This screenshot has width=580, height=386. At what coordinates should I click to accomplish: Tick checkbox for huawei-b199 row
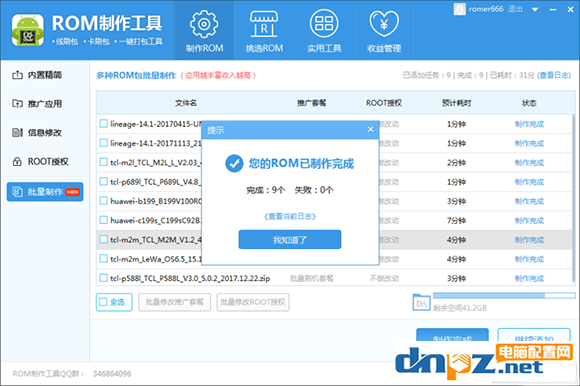coord(103,201)
